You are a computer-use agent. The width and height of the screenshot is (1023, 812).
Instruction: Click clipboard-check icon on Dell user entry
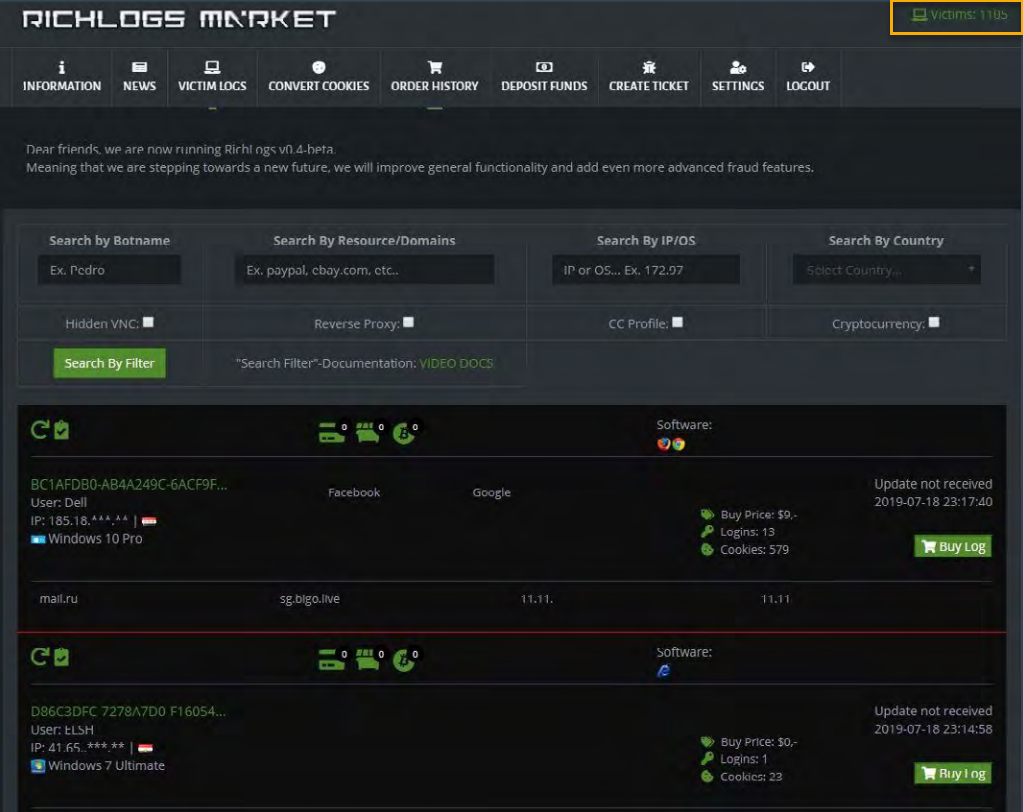pyautogui.click(x=61, y=430)
